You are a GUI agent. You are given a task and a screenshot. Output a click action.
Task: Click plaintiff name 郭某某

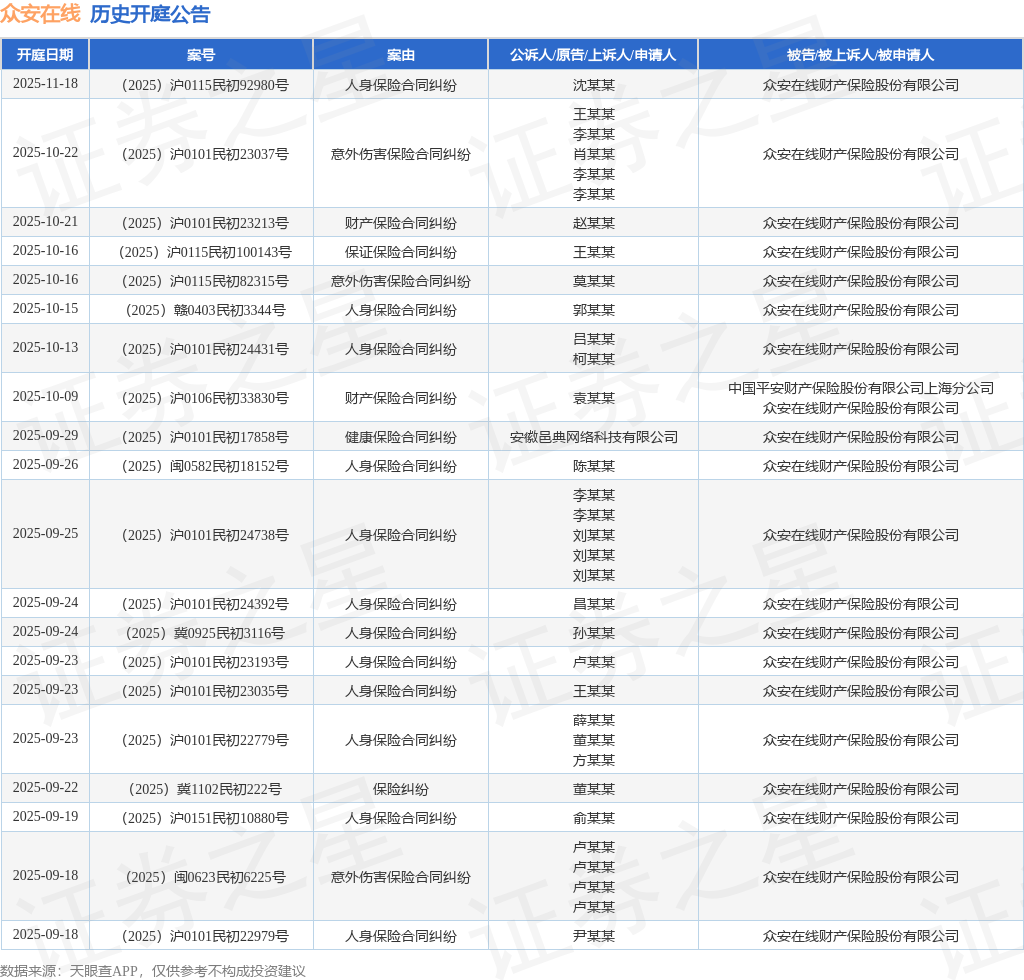594,310
